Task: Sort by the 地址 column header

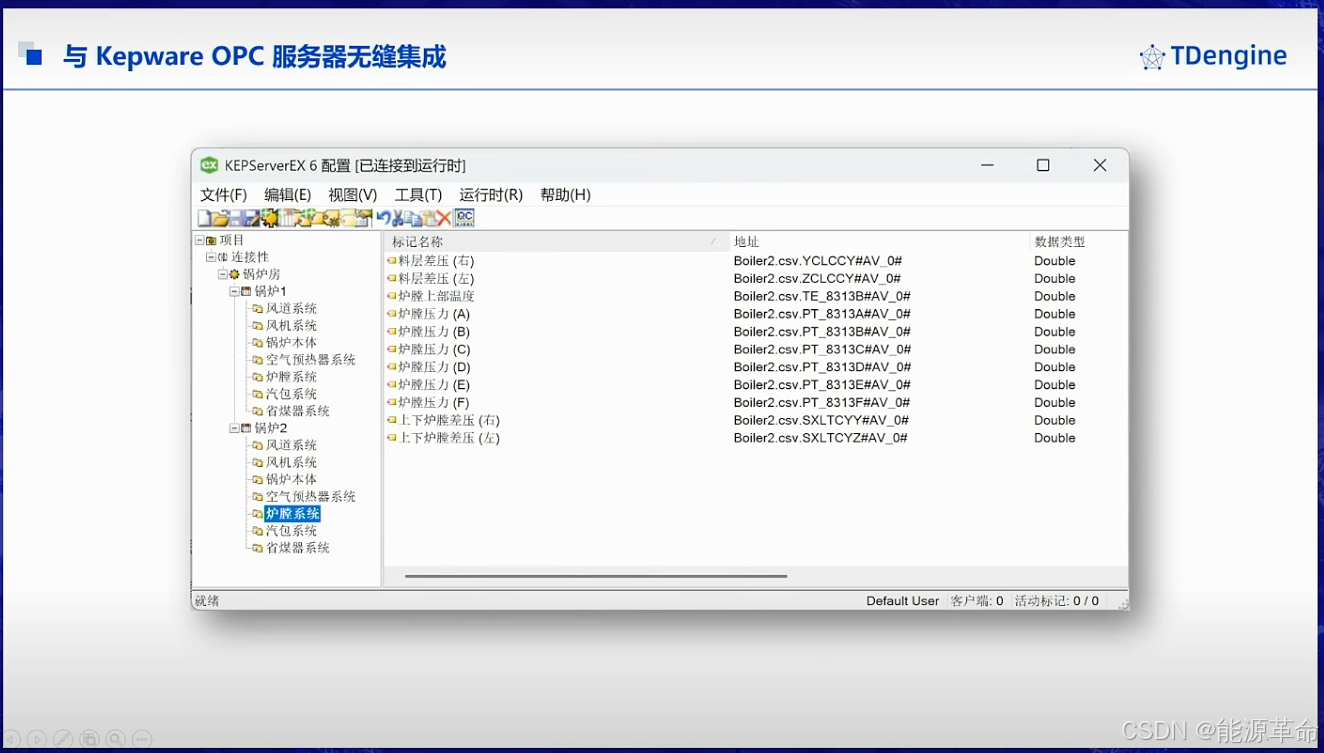Action: (x=879, y=242)
